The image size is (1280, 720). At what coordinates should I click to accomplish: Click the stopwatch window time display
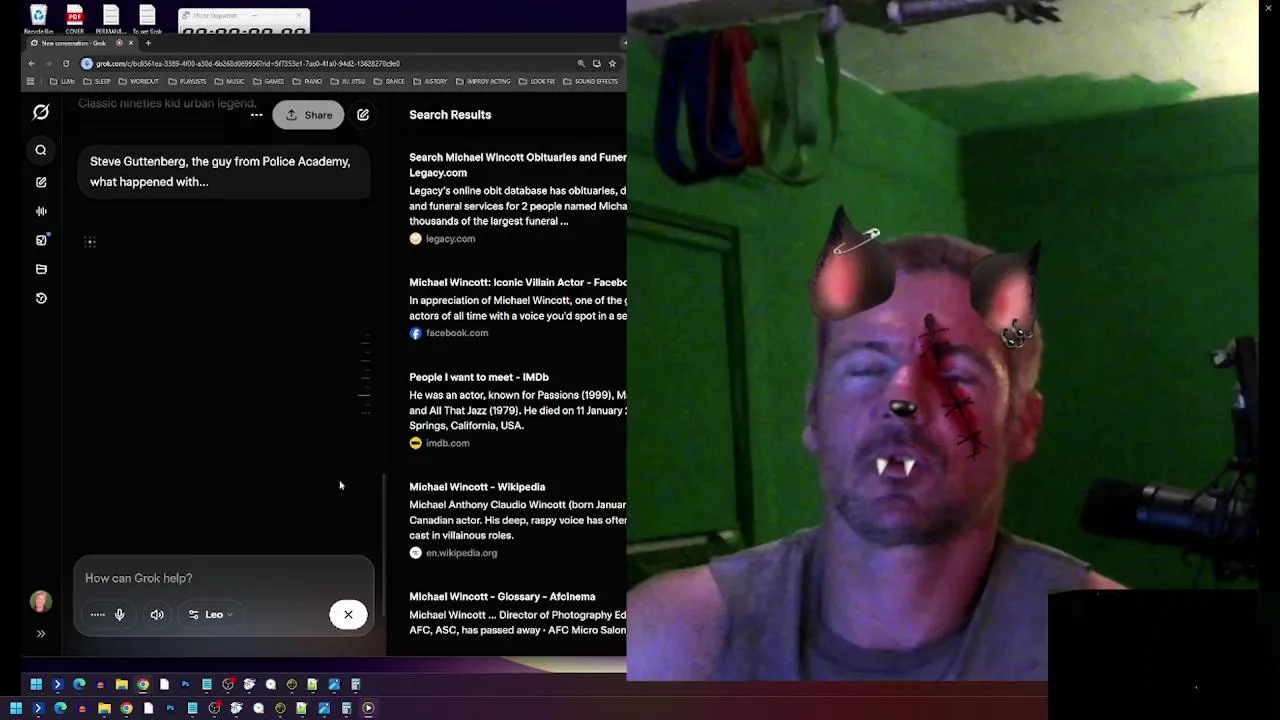pos(244,31)
